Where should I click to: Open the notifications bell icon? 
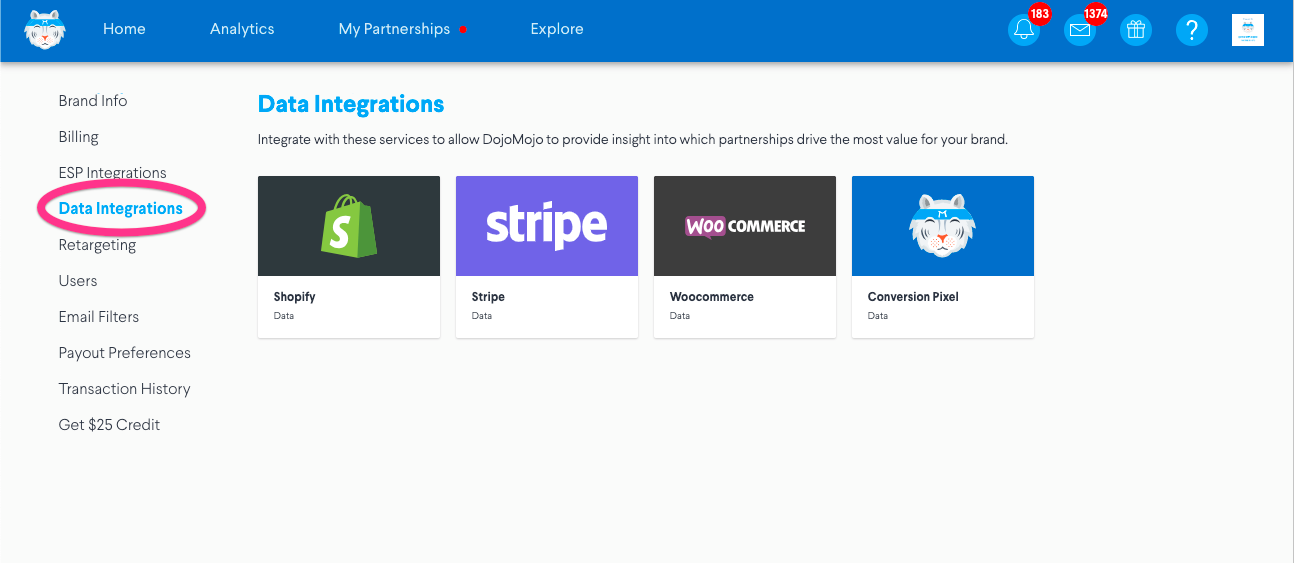coord(1023,30)
